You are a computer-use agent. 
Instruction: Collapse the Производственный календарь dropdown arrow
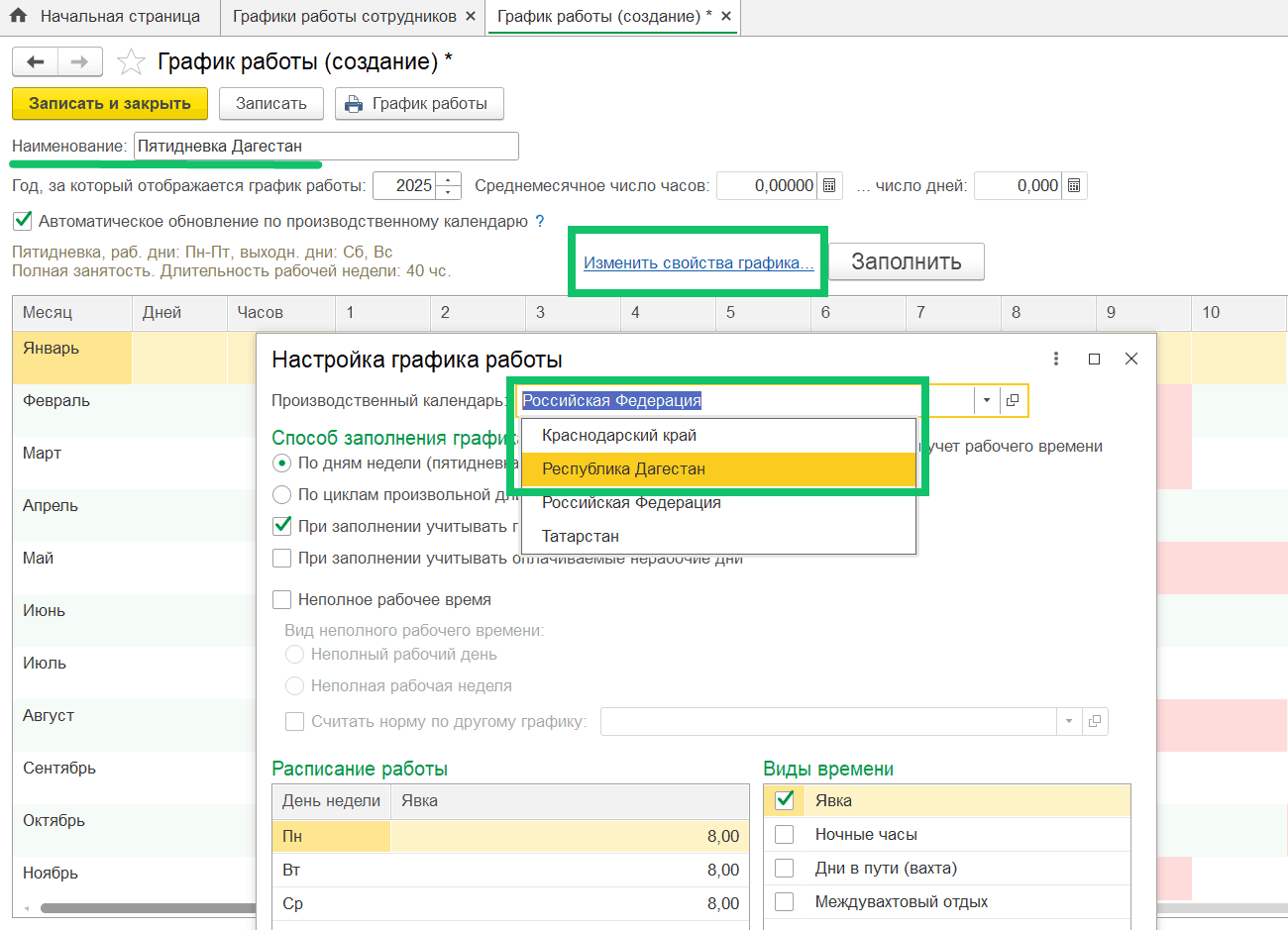986,400
